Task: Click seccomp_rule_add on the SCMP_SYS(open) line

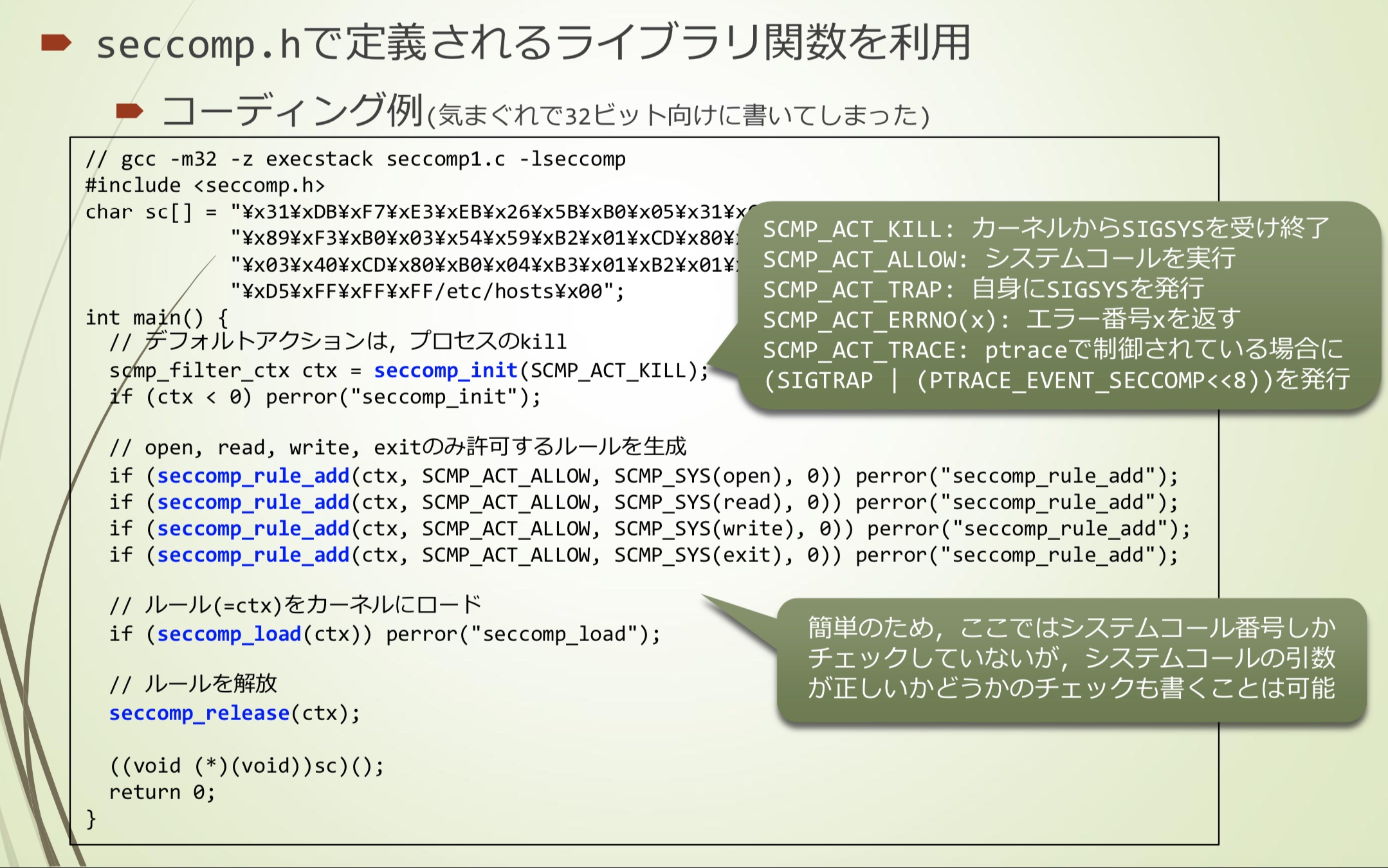Action: pos(253,476)
